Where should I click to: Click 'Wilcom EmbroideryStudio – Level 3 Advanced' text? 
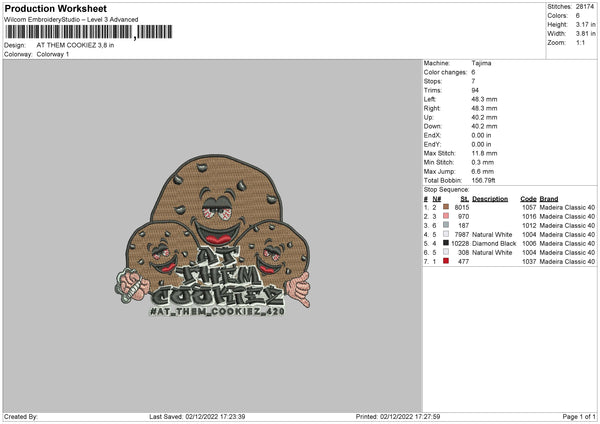point(71,20)
